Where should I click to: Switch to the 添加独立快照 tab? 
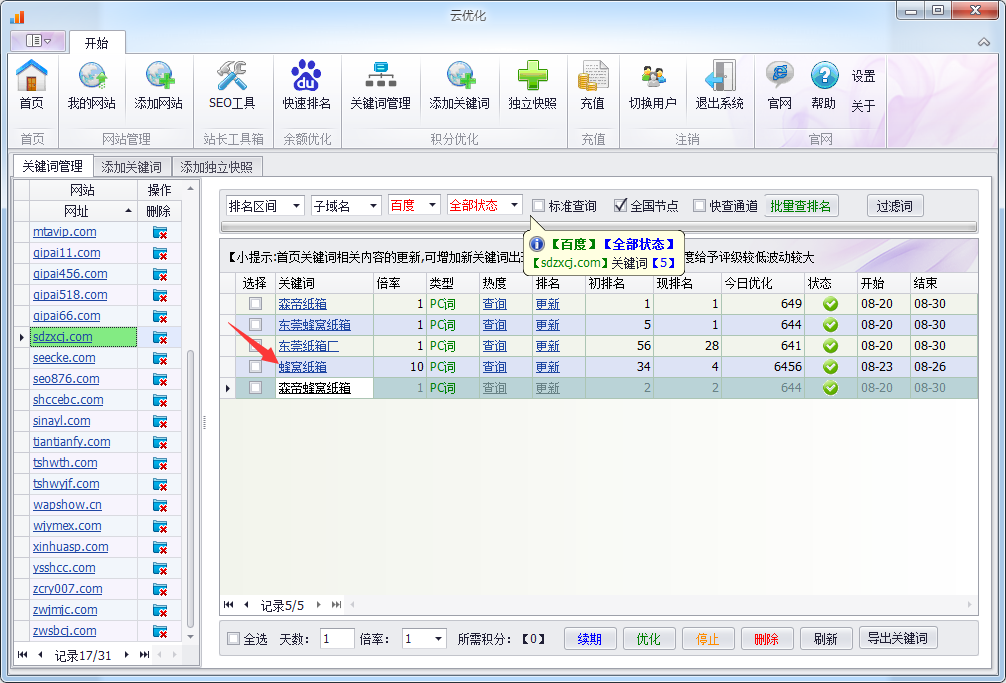[217, 167]
